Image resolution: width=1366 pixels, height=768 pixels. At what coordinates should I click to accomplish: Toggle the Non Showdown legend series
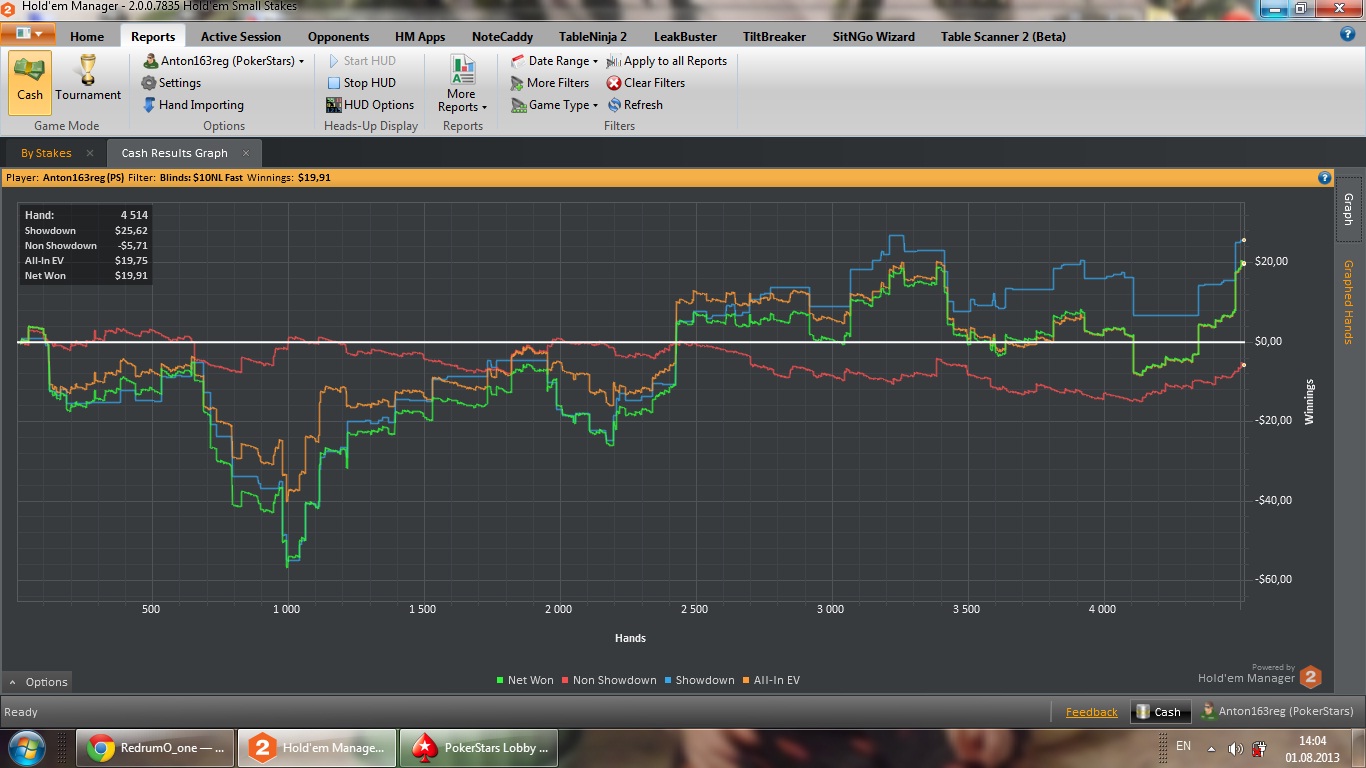coord(609,680)
